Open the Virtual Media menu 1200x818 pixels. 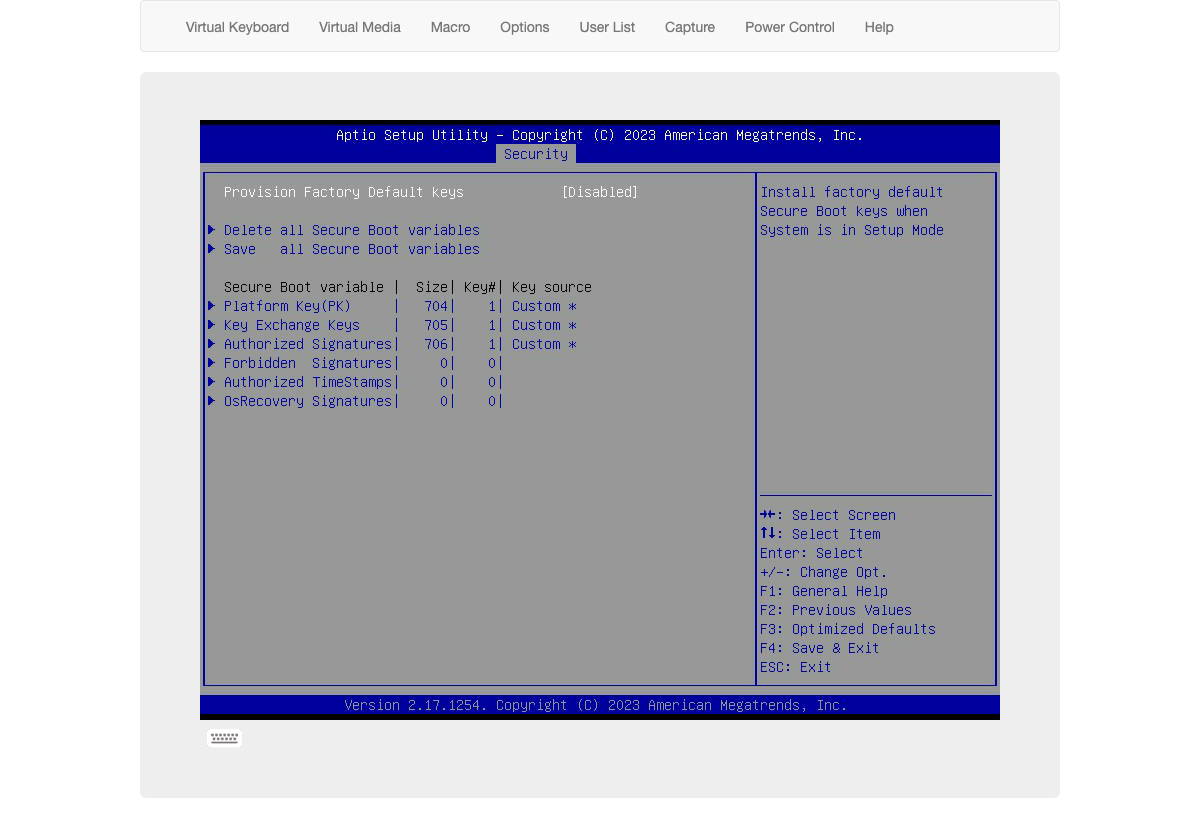point(359,27)
